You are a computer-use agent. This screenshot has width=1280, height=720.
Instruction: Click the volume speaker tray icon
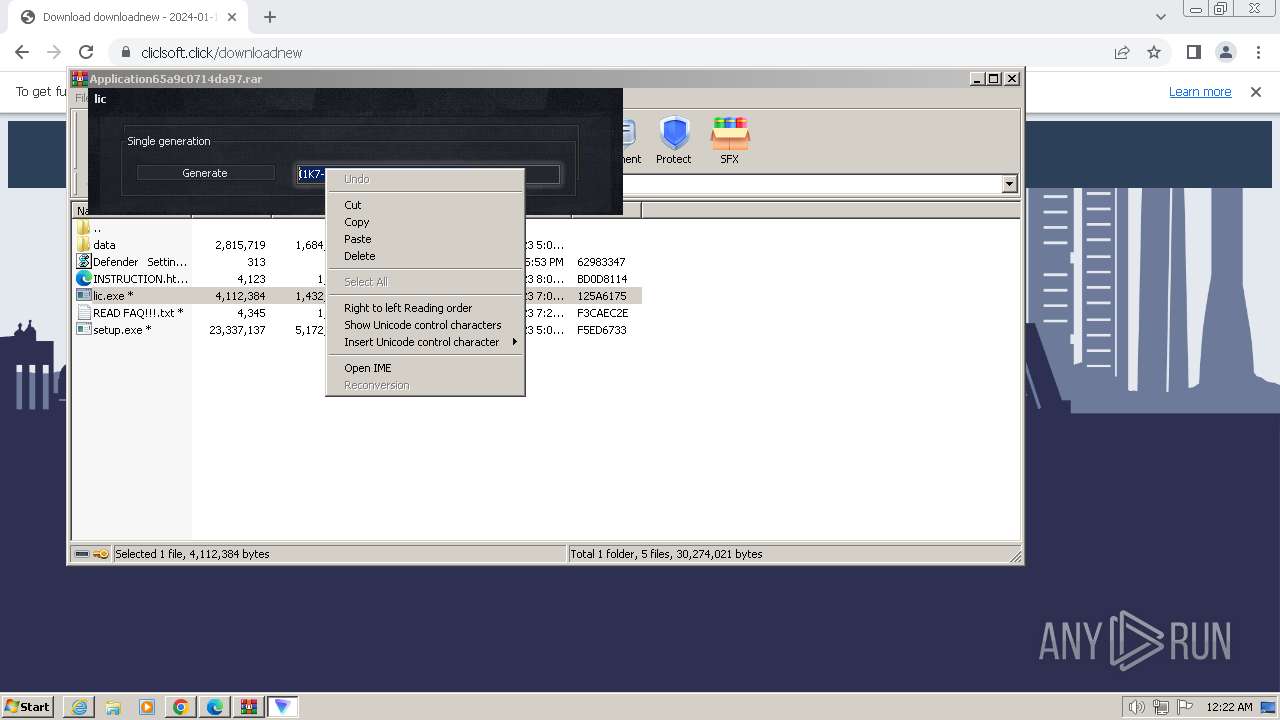pos(1136,706)
